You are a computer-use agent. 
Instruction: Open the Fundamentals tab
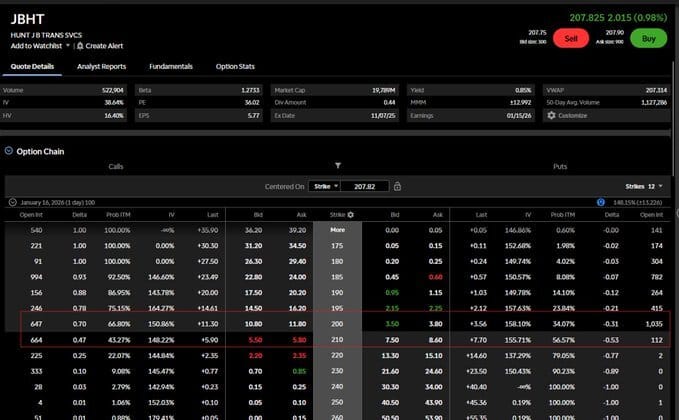[171, 66]
